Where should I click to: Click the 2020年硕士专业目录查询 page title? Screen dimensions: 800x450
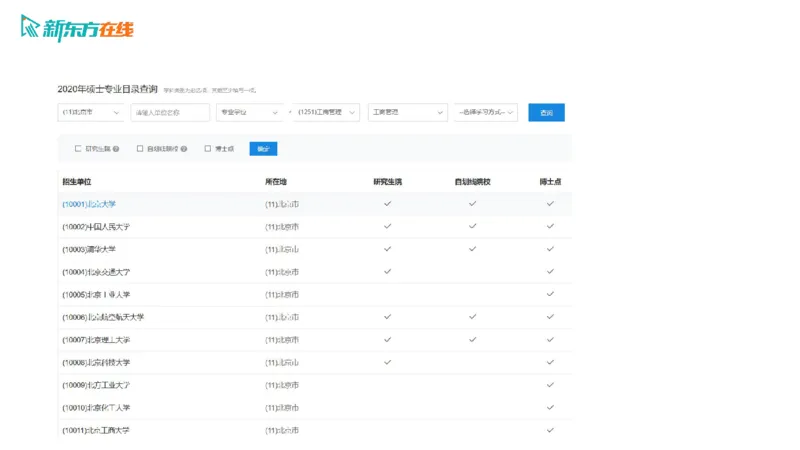(107, 89)
